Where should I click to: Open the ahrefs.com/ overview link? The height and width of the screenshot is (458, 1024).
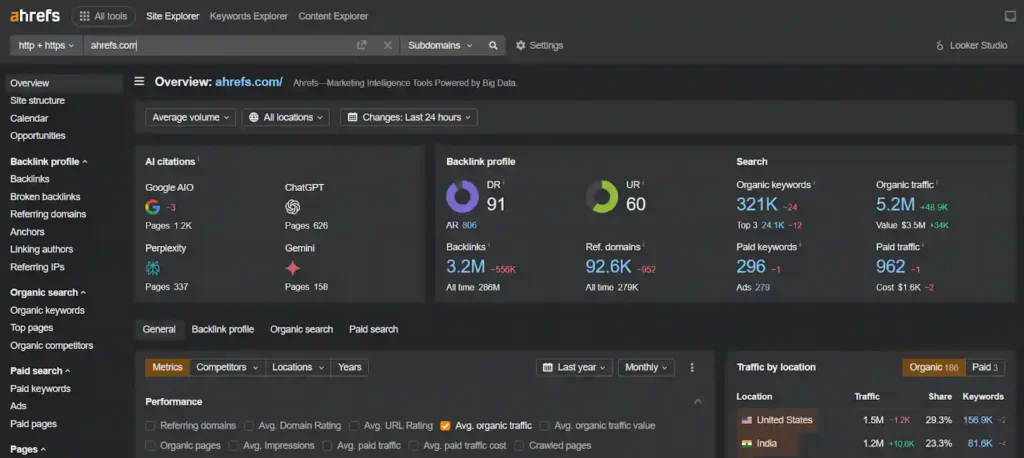(249, 82)
